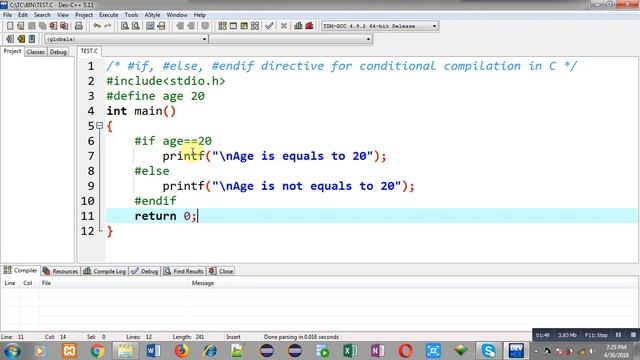Click the '#include<stdio.h>' line

click(x=166, y=81)
